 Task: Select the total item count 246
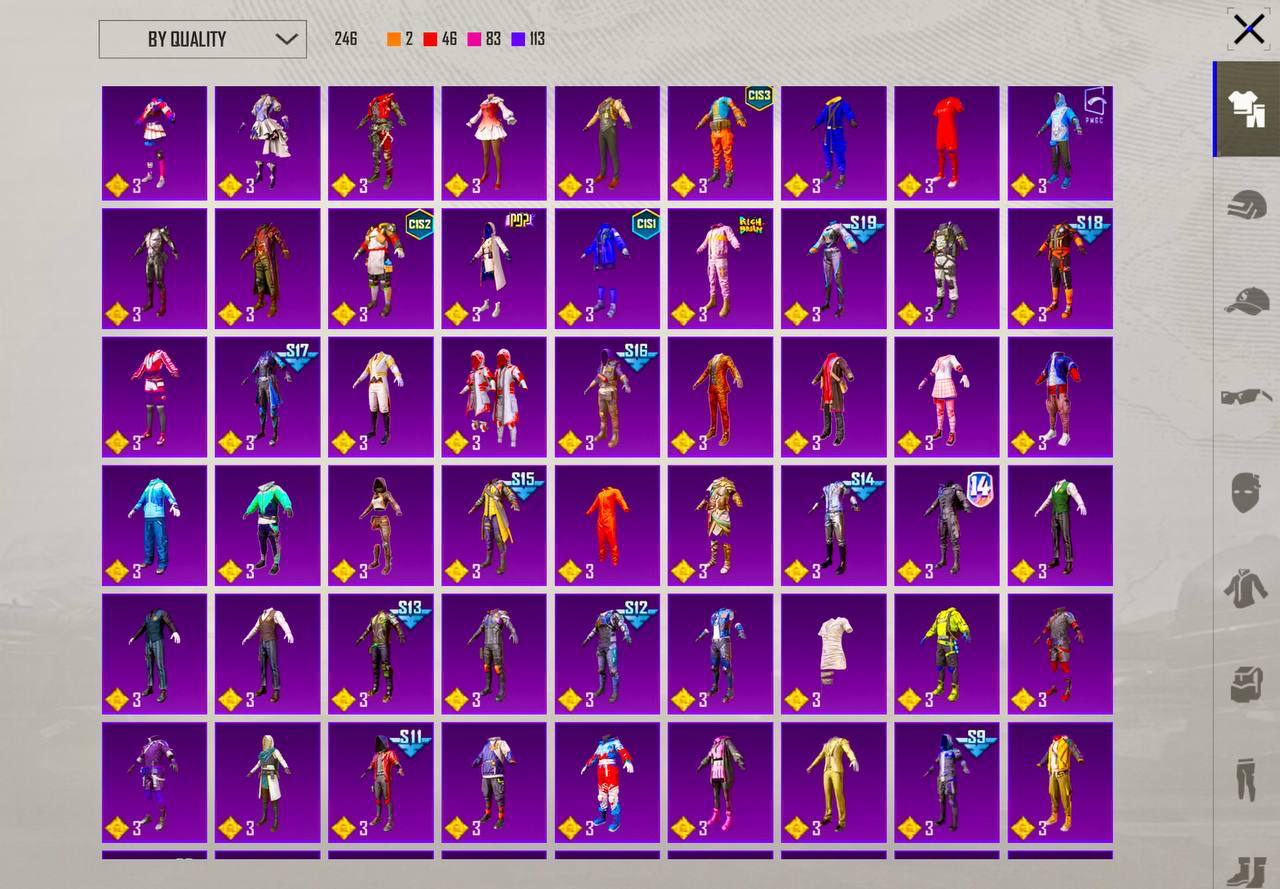tap(346, 39)
